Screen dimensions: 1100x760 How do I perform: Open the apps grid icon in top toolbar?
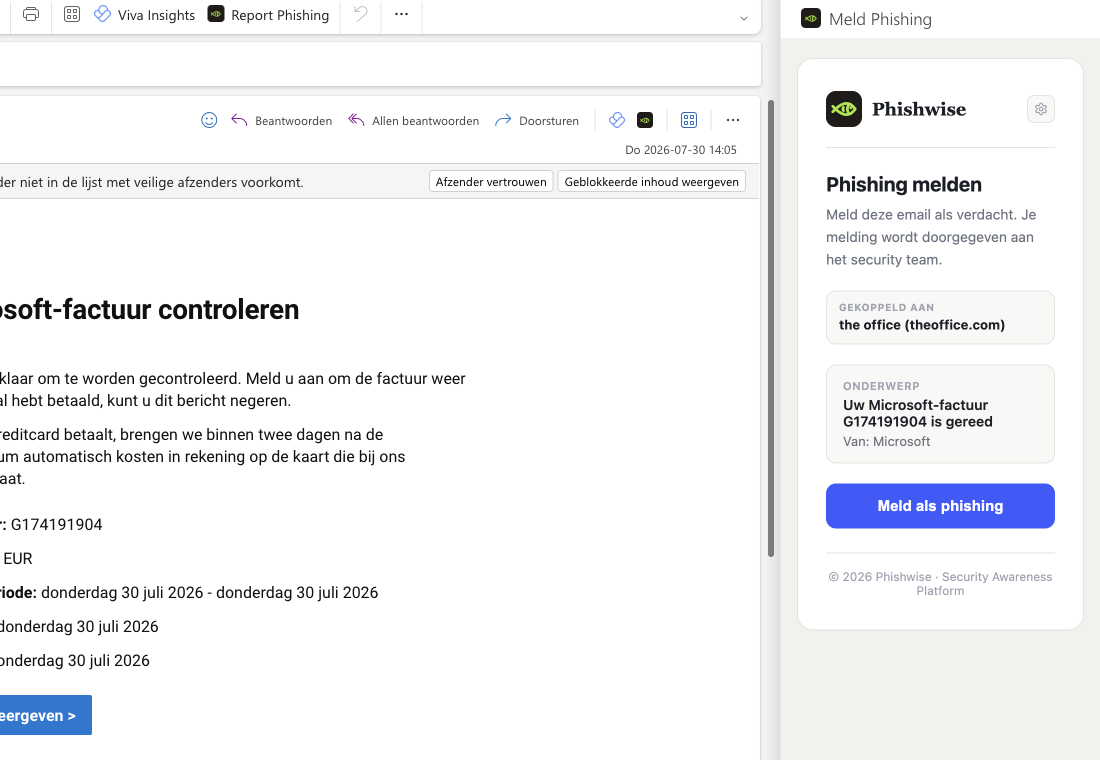pos(72,14)
